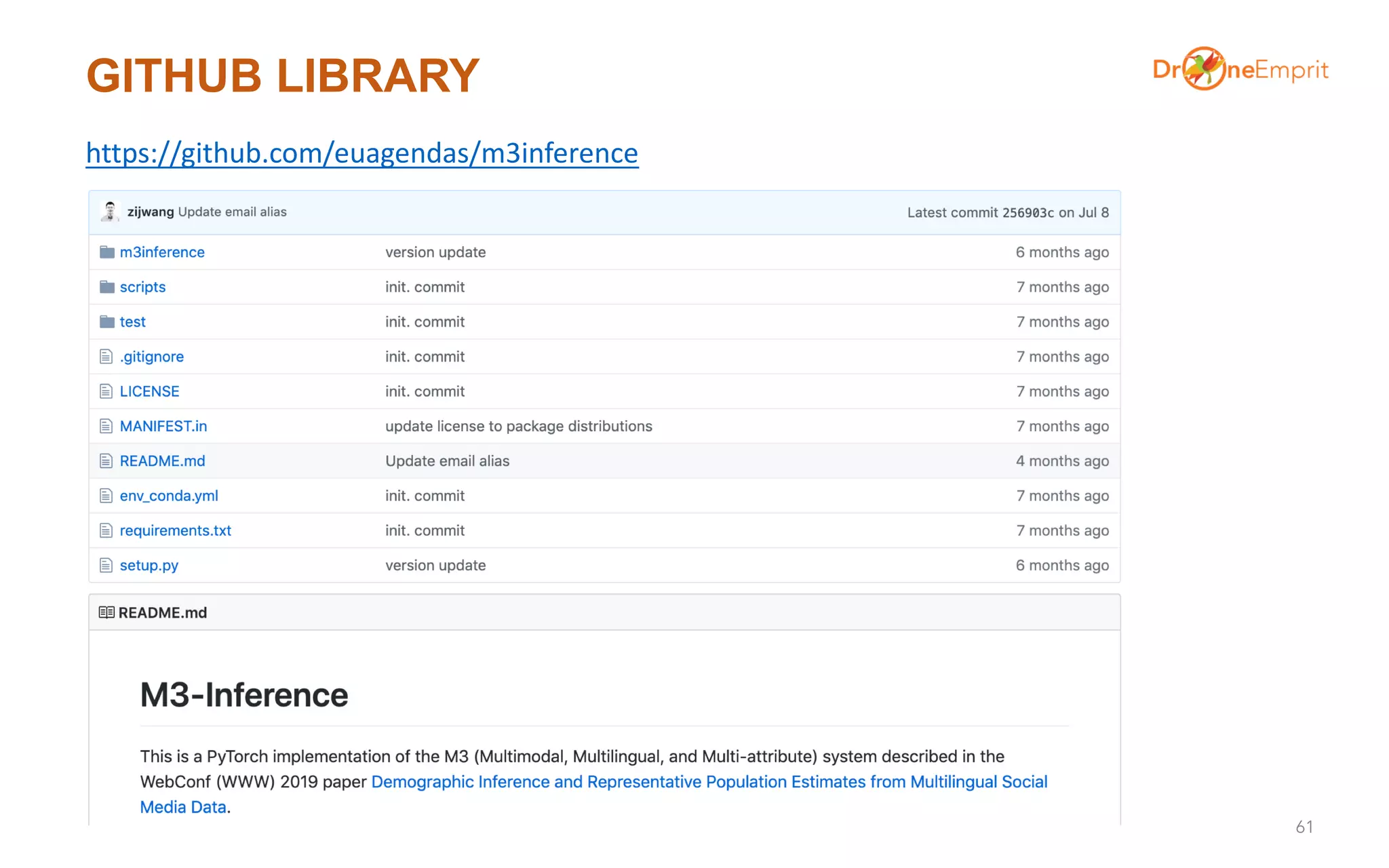Click the DroneEmprit logo

(1240, 68)
